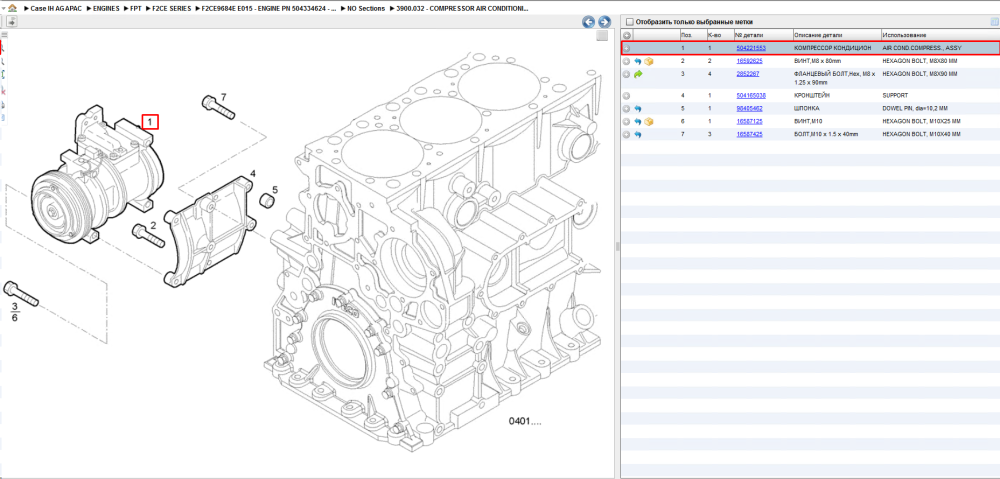This screenshot has height=479, width=1000.
Task: Navigate to NO Sections breadcrumb
Action: [366, 9]
